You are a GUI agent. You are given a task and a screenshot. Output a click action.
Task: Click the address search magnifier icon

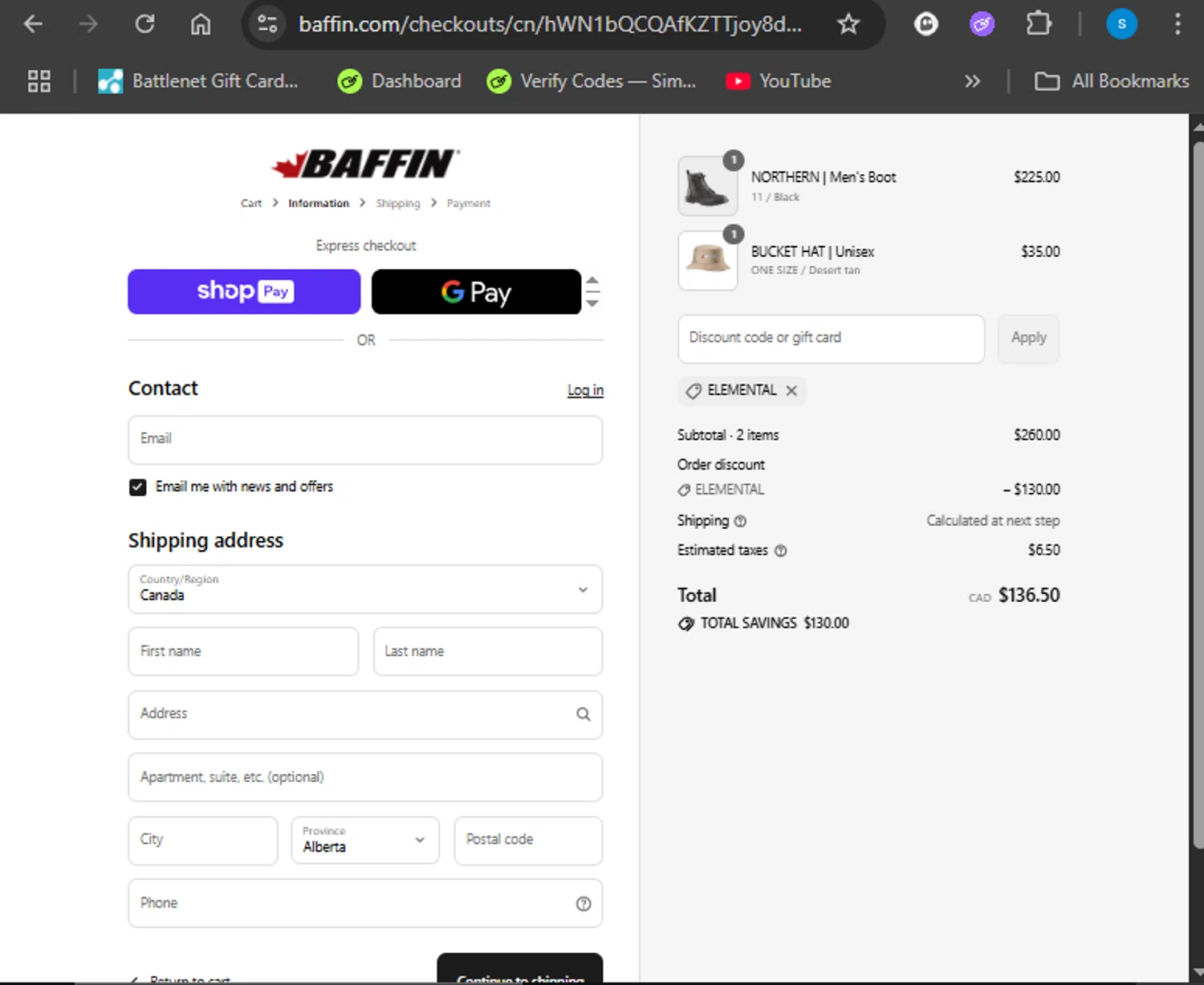coord(584,714)
